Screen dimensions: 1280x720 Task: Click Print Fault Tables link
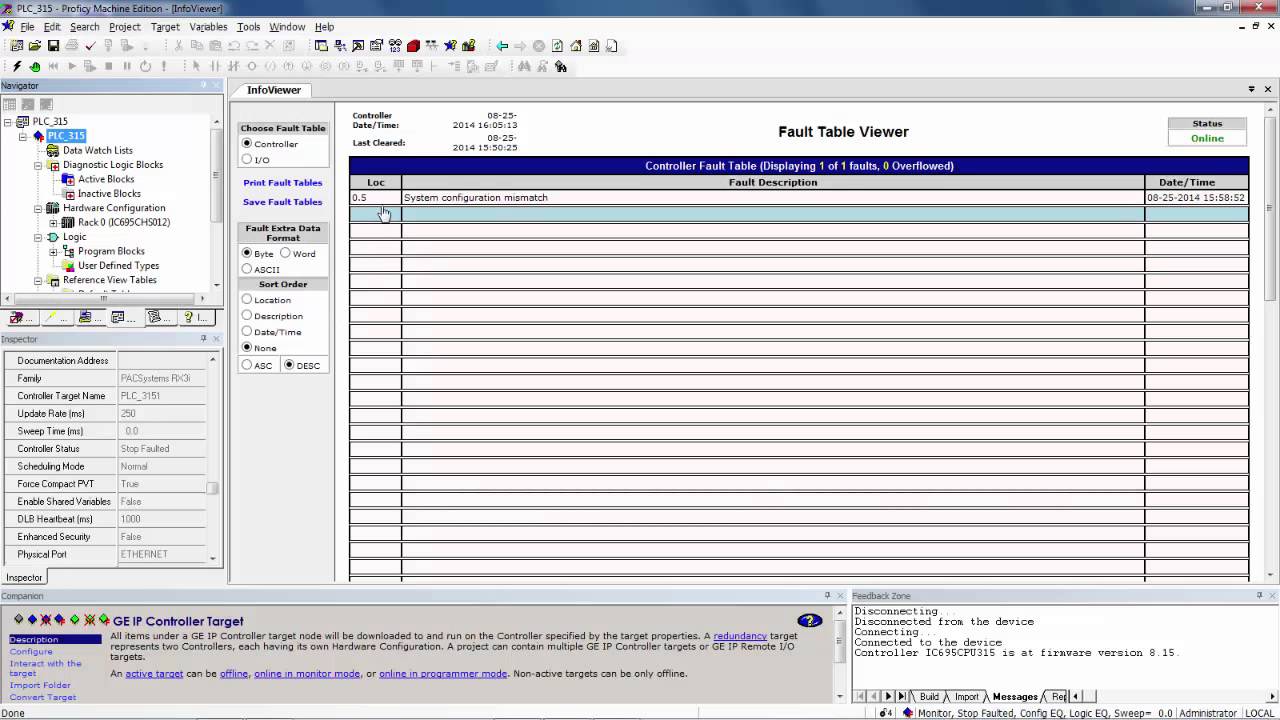tap(283, 183)
